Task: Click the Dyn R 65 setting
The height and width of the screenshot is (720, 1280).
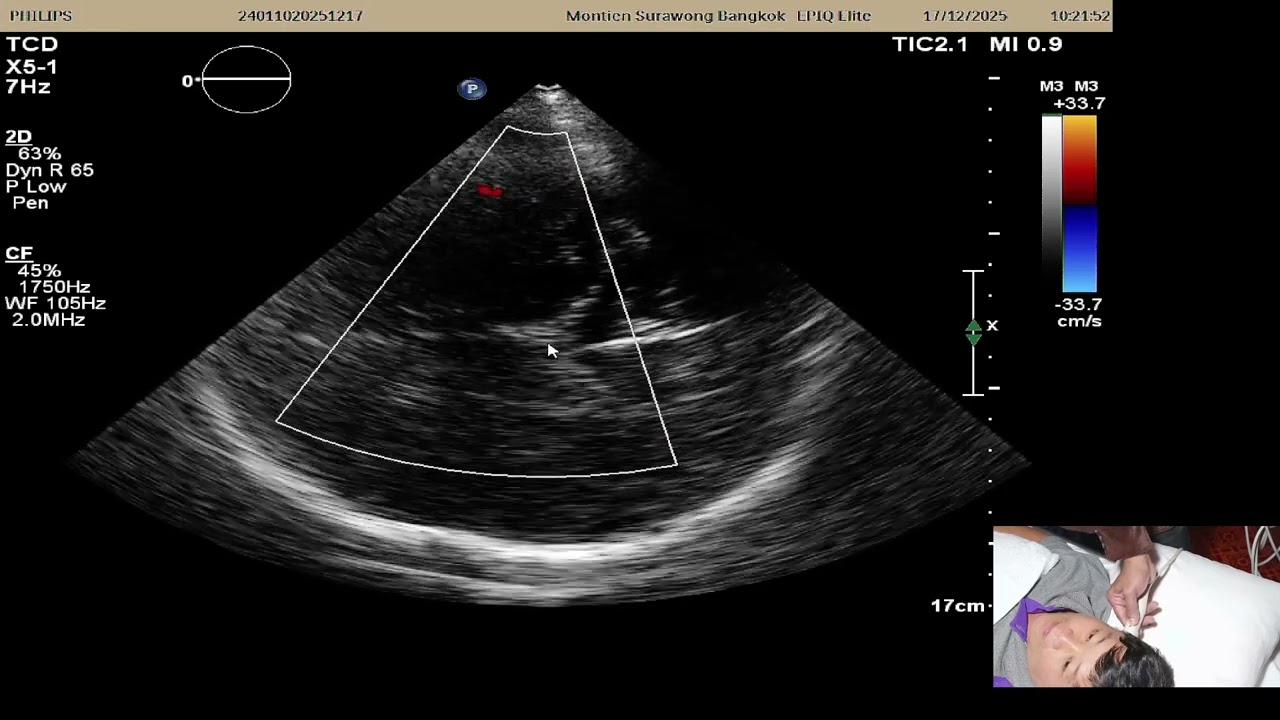Action: coord(50,170)
